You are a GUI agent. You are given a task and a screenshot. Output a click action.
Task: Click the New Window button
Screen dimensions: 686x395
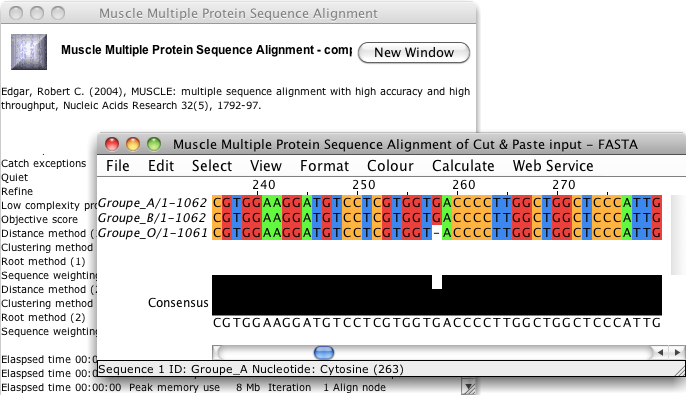(414, 52)
